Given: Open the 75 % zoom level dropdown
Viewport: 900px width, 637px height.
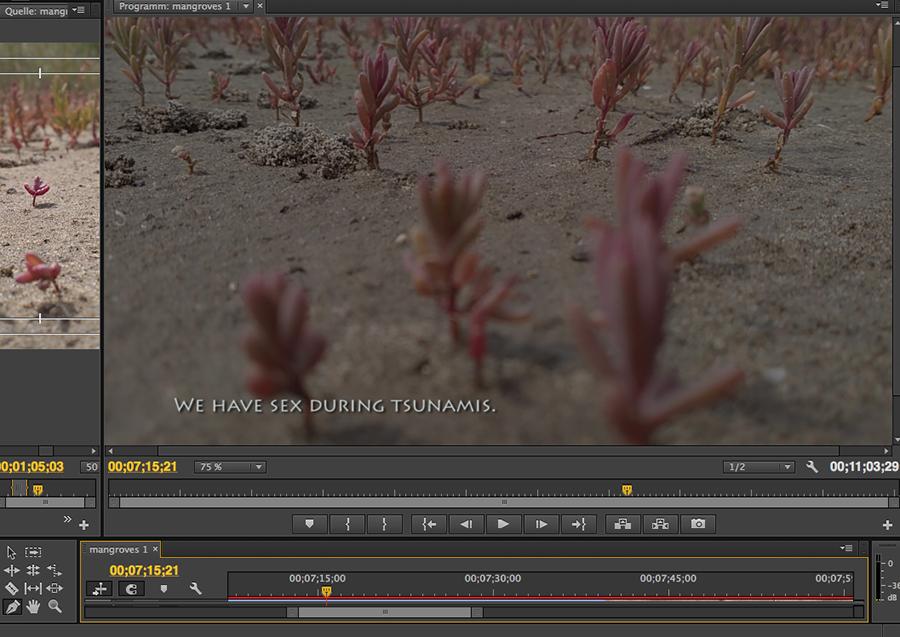Looking at the screenshot, I should click(x=231, y=467).
